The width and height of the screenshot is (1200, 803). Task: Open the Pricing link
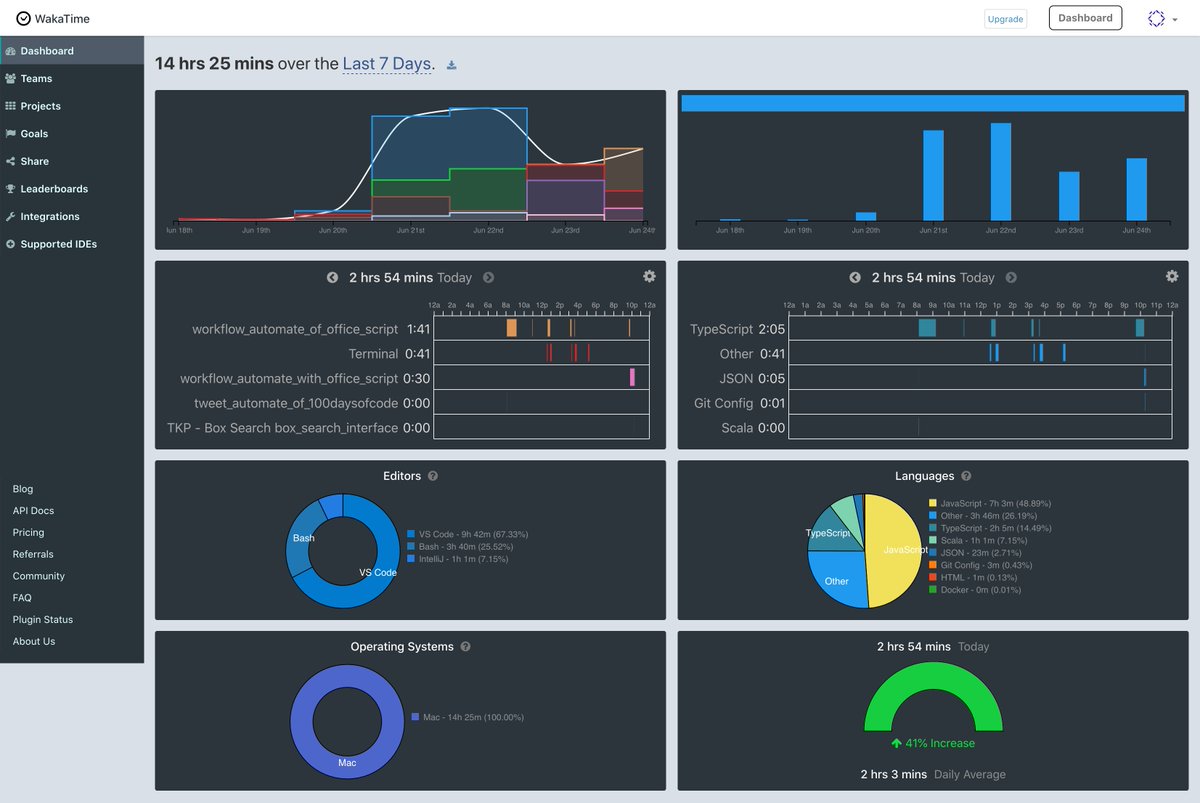click(x=28, y=533)
